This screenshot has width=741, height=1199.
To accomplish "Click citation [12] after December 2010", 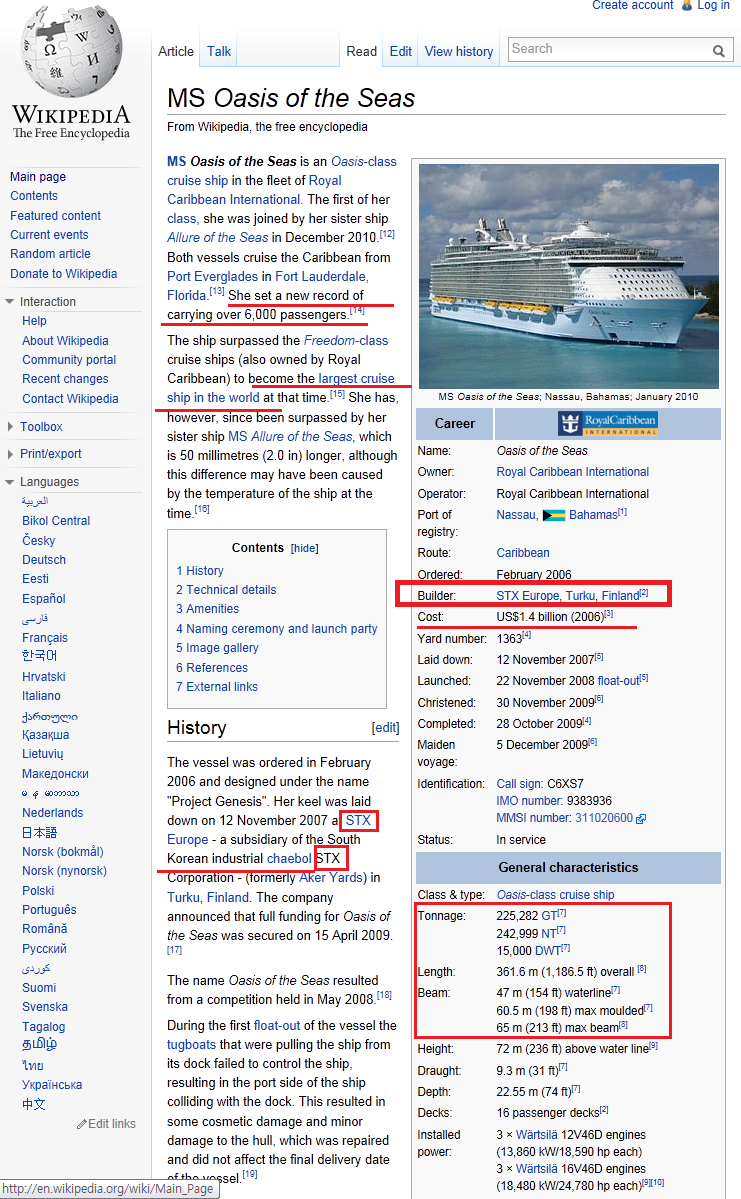I will coord(387,235).
